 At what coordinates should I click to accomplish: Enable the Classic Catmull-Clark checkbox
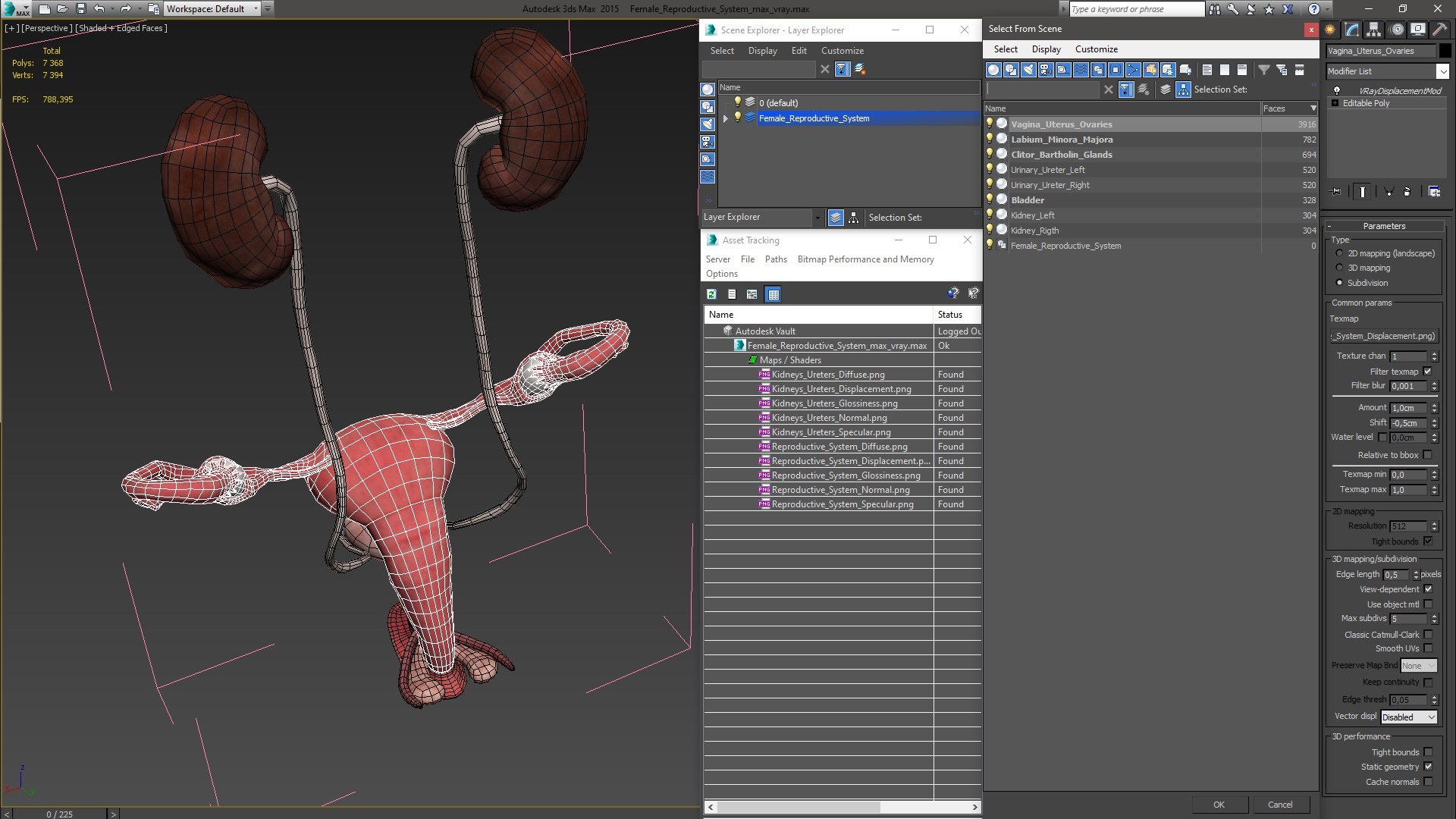tap(1428, 635)
